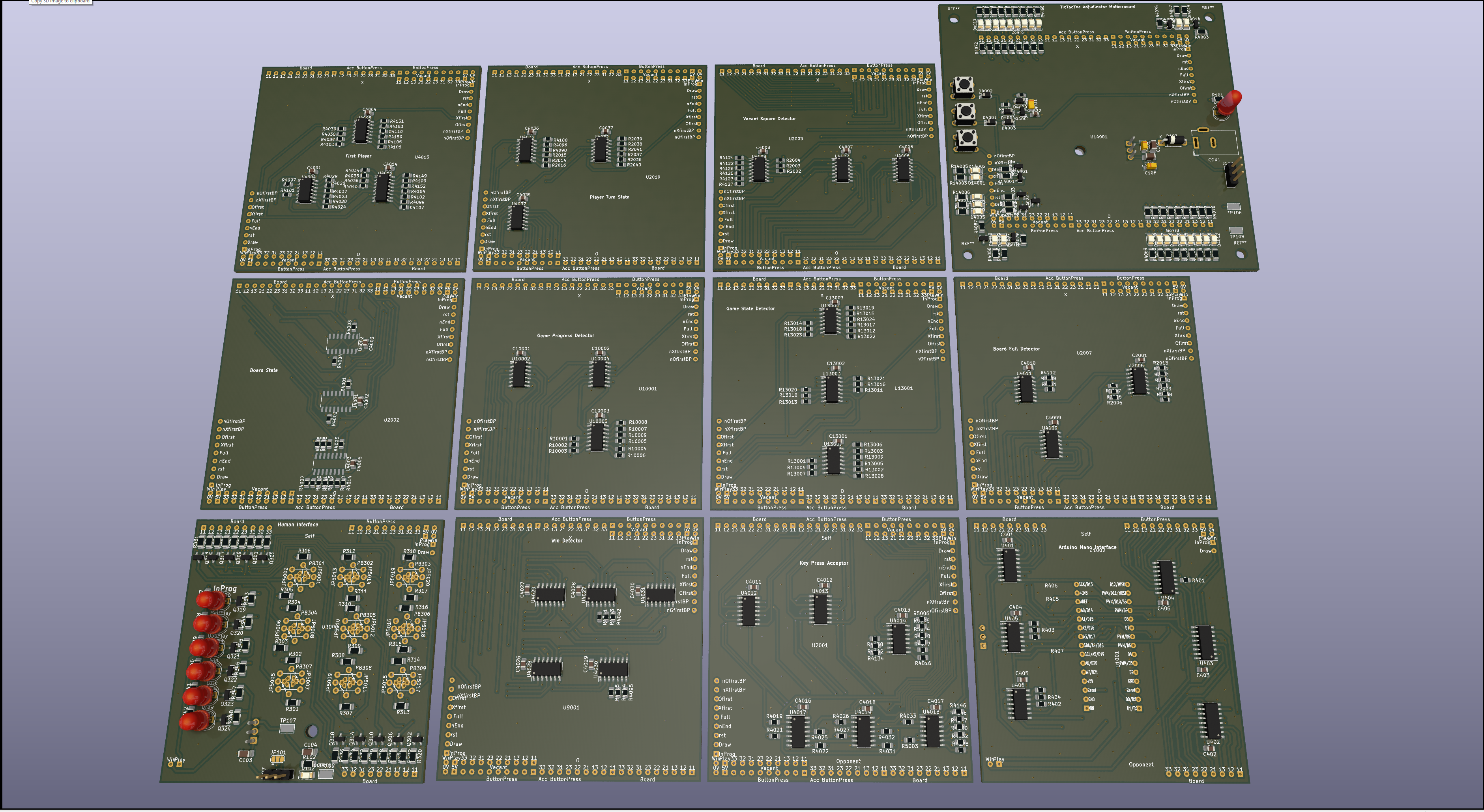Click the C103 capacitor label

point(245,760)
